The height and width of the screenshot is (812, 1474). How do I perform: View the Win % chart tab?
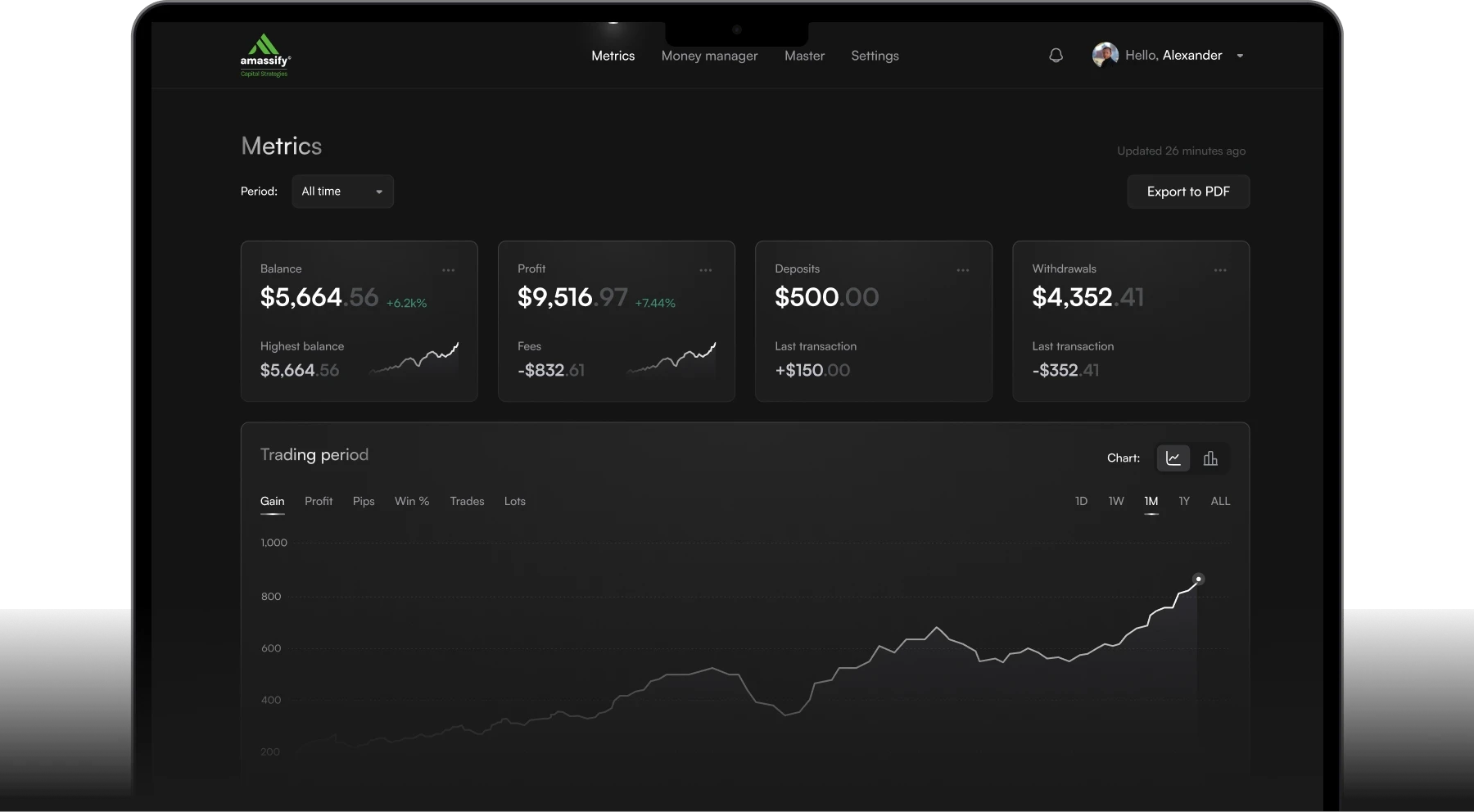(412, 501)
